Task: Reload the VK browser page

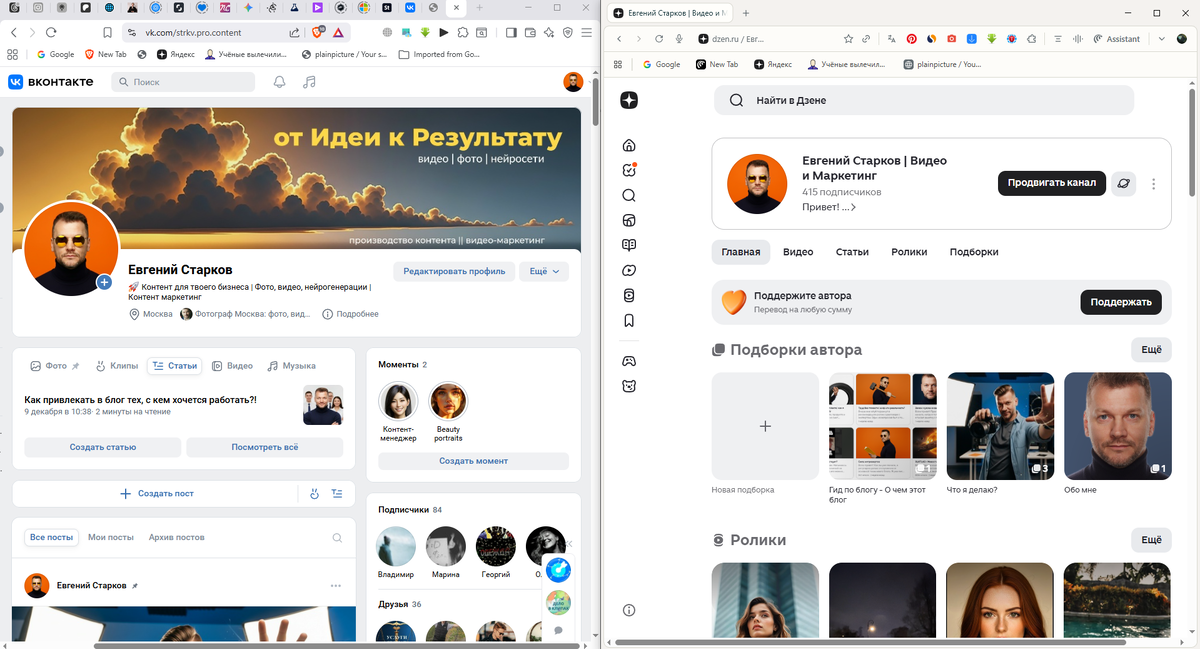Action: [x=51, y=32]
